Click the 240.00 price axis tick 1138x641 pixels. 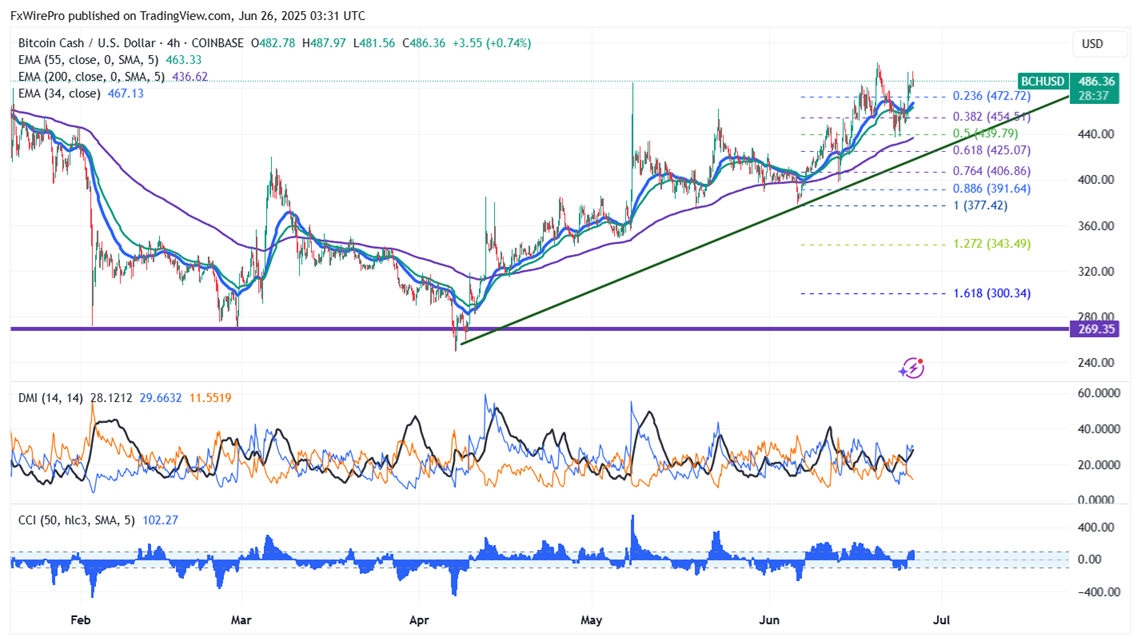[x=1096, y=362]
